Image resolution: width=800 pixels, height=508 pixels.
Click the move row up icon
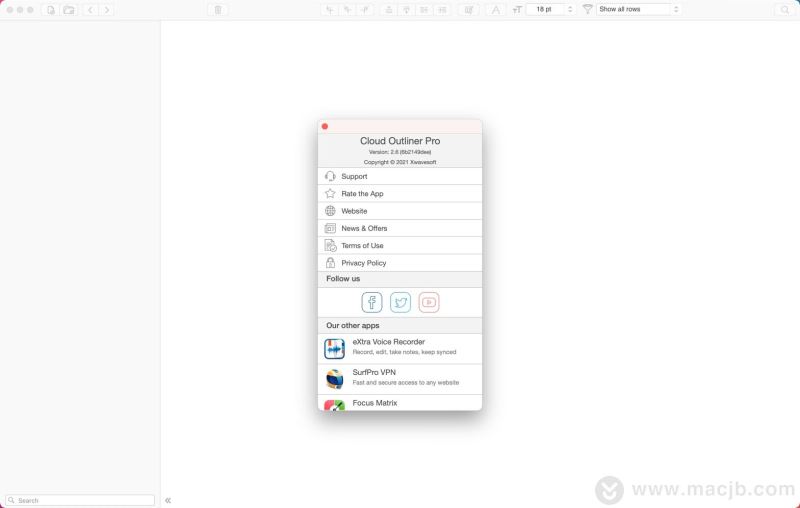(389, 10)
